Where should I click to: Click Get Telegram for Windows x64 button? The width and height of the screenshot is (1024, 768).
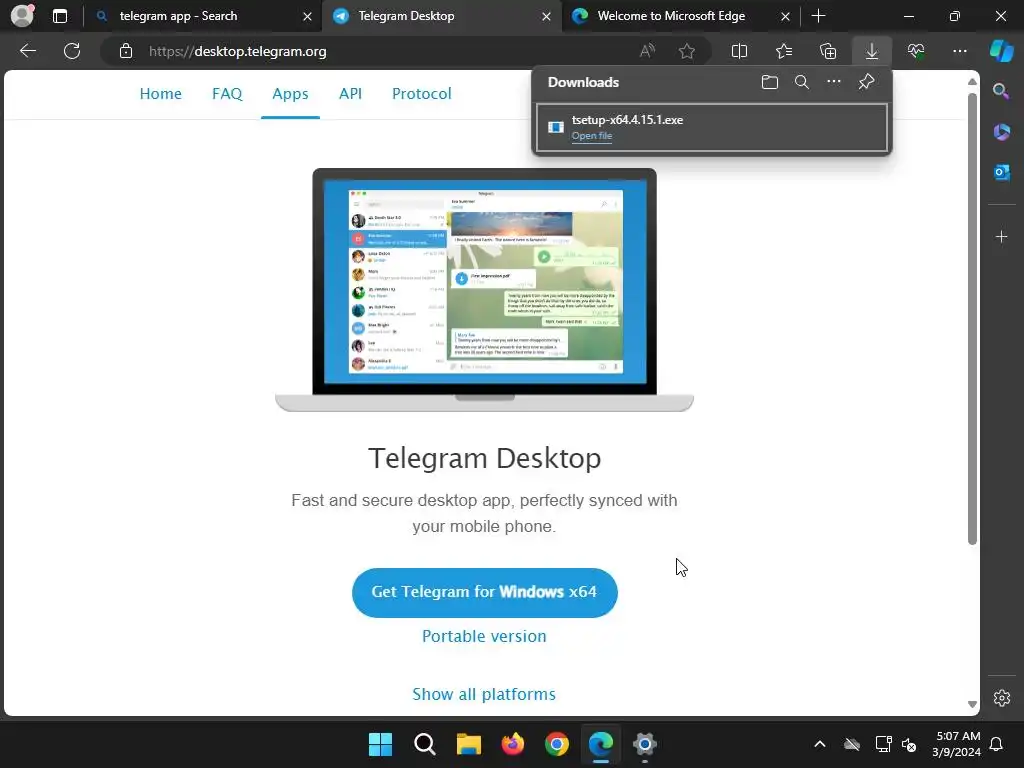coord(485,592)
